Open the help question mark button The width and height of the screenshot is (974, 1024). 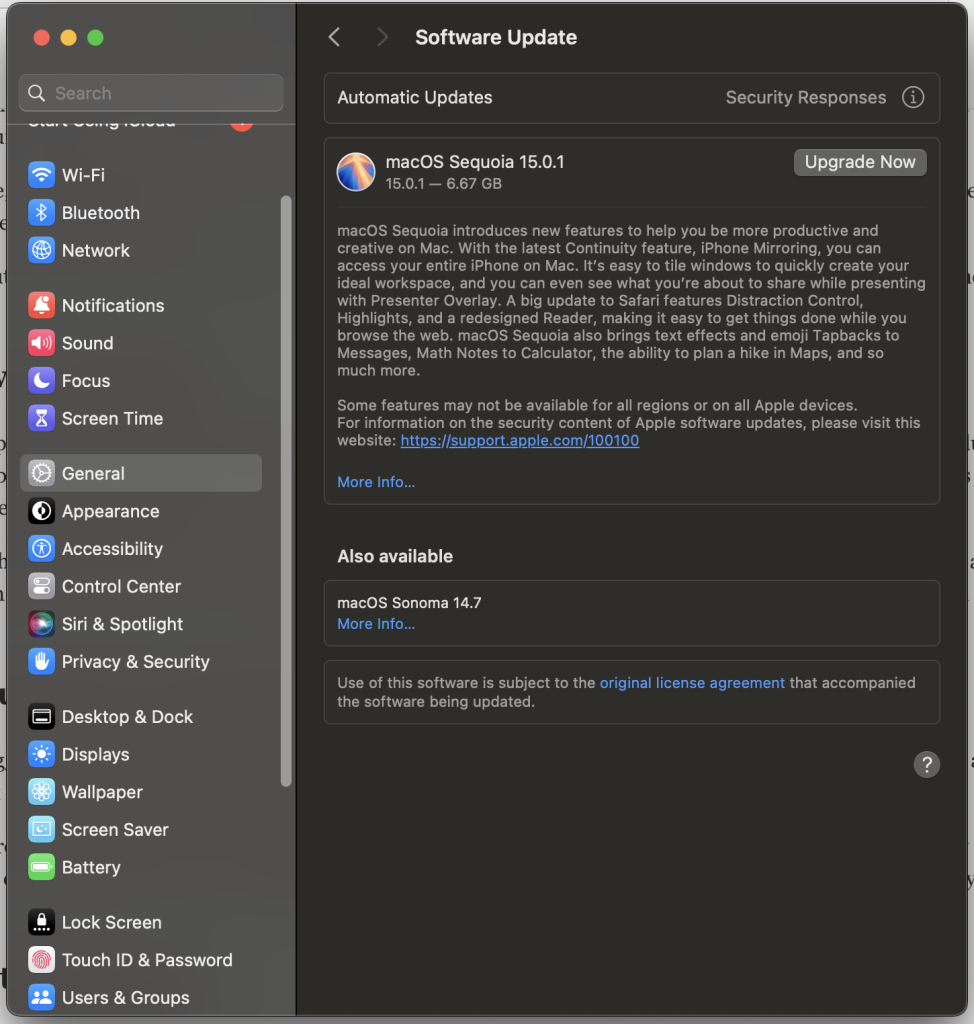(x=926, y=765)
